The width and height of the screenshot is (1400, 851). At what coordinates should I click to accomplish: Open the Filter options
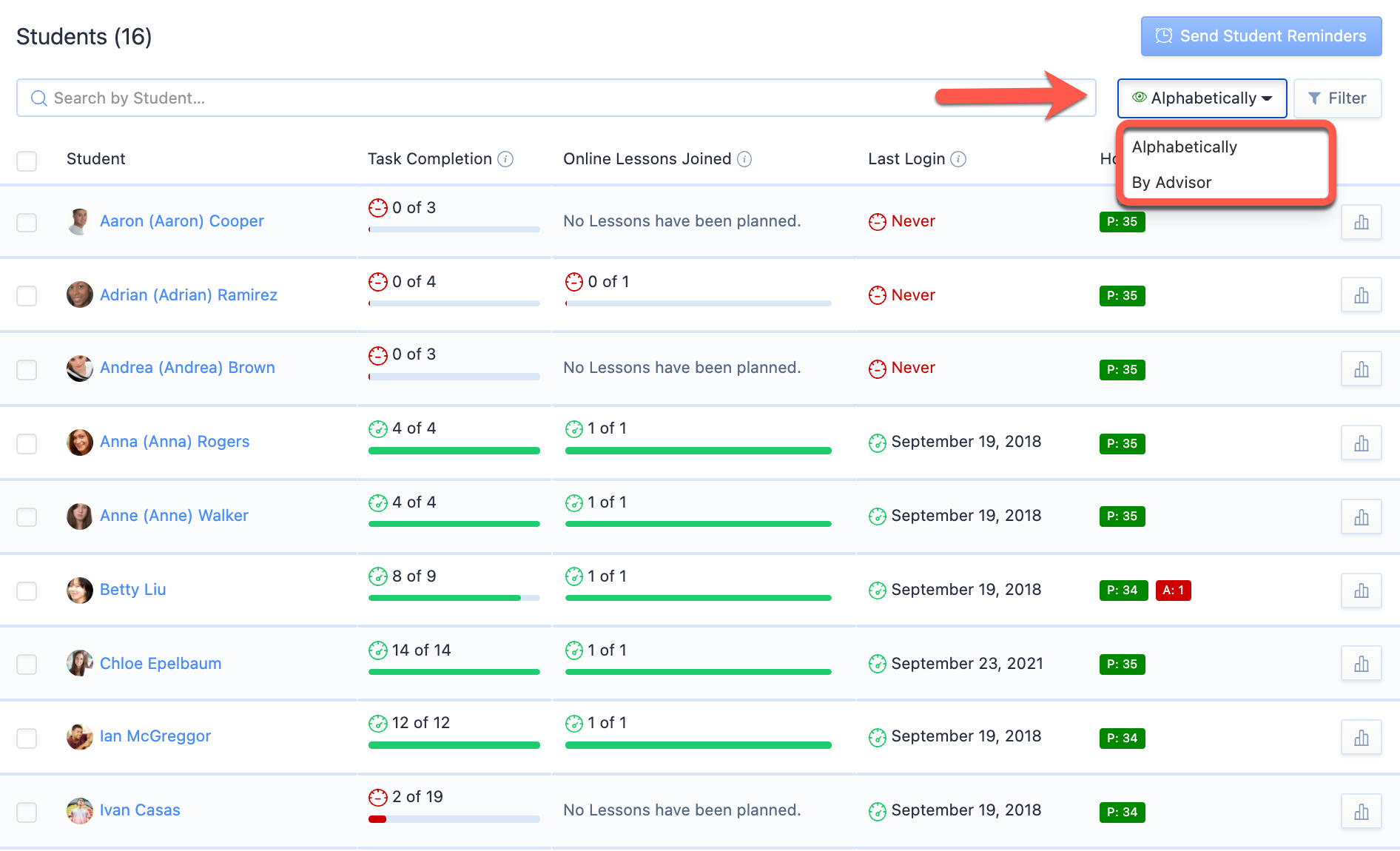tap(1337, 98)
